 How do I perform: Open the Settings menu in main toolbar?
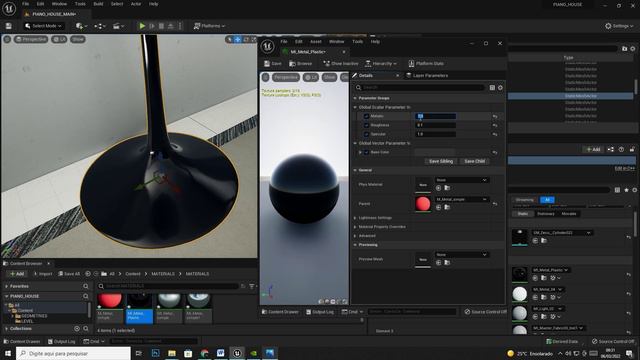pyautogui.click(x=620, y=26)
